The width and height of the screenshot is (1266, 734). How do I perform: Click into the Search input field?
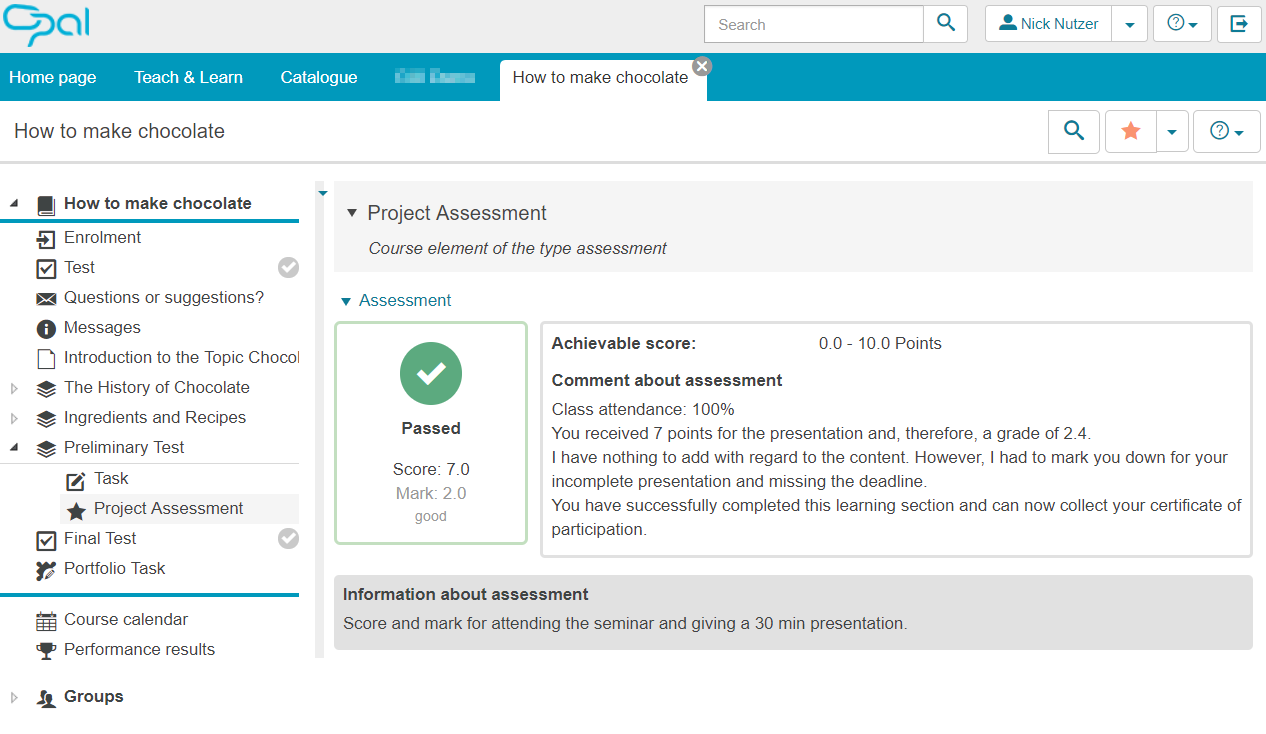tap(813, 24)
